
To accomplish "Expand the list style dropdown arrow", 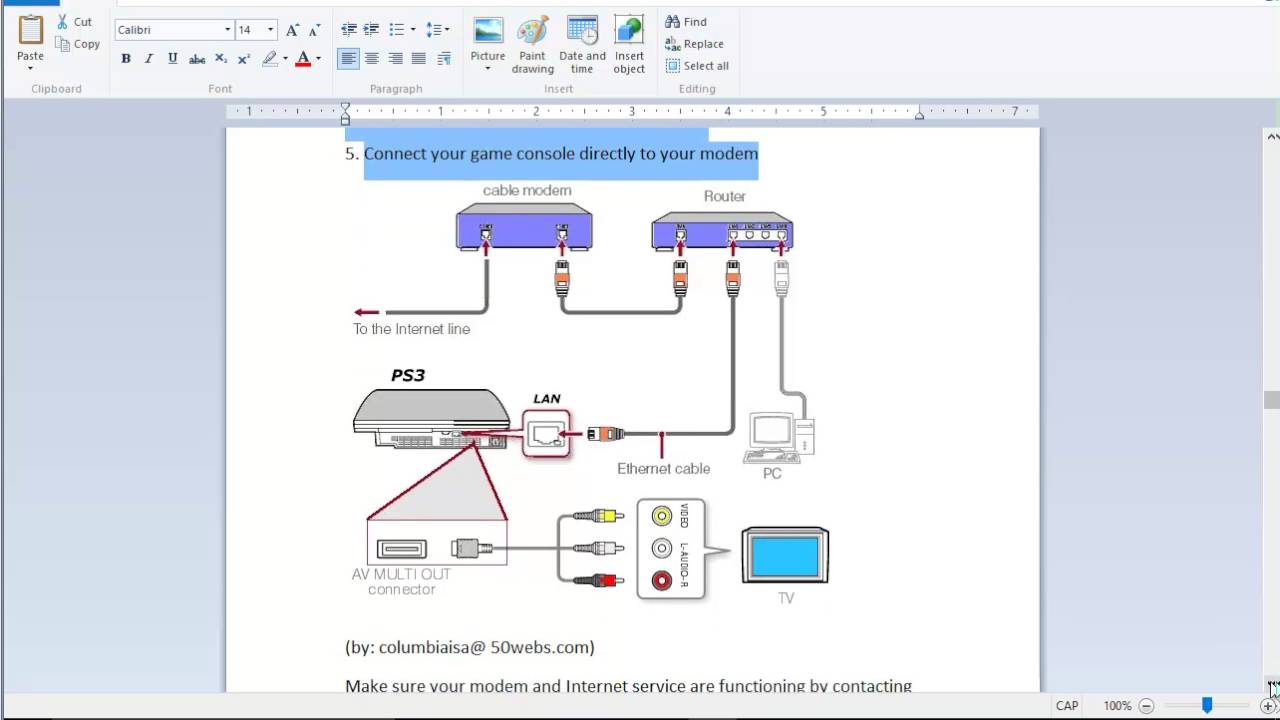I will 413,30.
